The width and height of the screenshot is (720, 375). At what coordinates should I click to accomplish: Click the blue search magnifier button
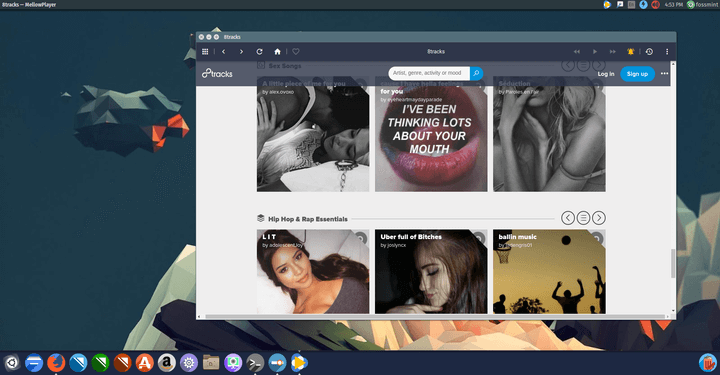pos(477,73)
